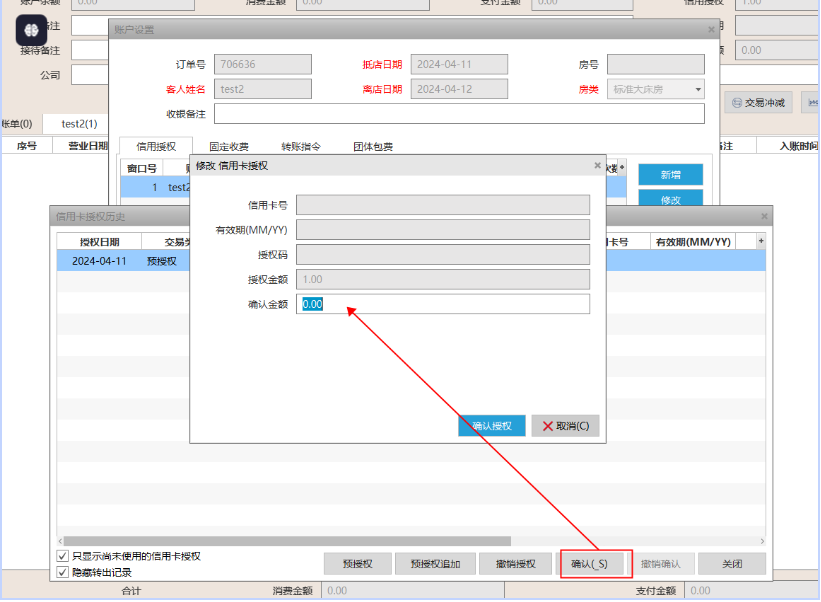
Task: Click the 撤销授权 button
Action: pyautogui.click(x=515, y=564)
